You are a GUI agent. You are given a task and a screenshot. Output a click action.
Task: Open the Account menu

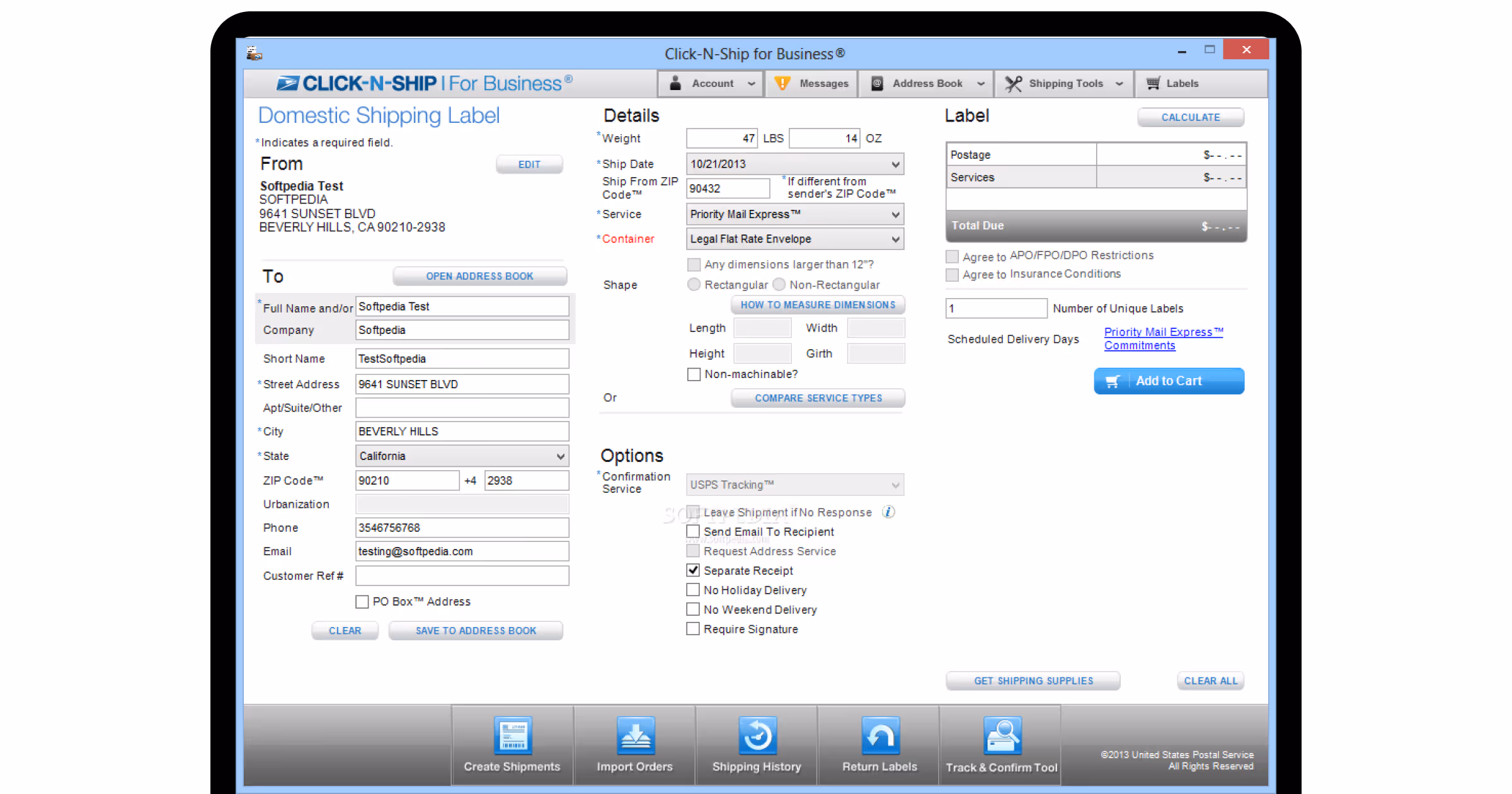pos(712,83)
